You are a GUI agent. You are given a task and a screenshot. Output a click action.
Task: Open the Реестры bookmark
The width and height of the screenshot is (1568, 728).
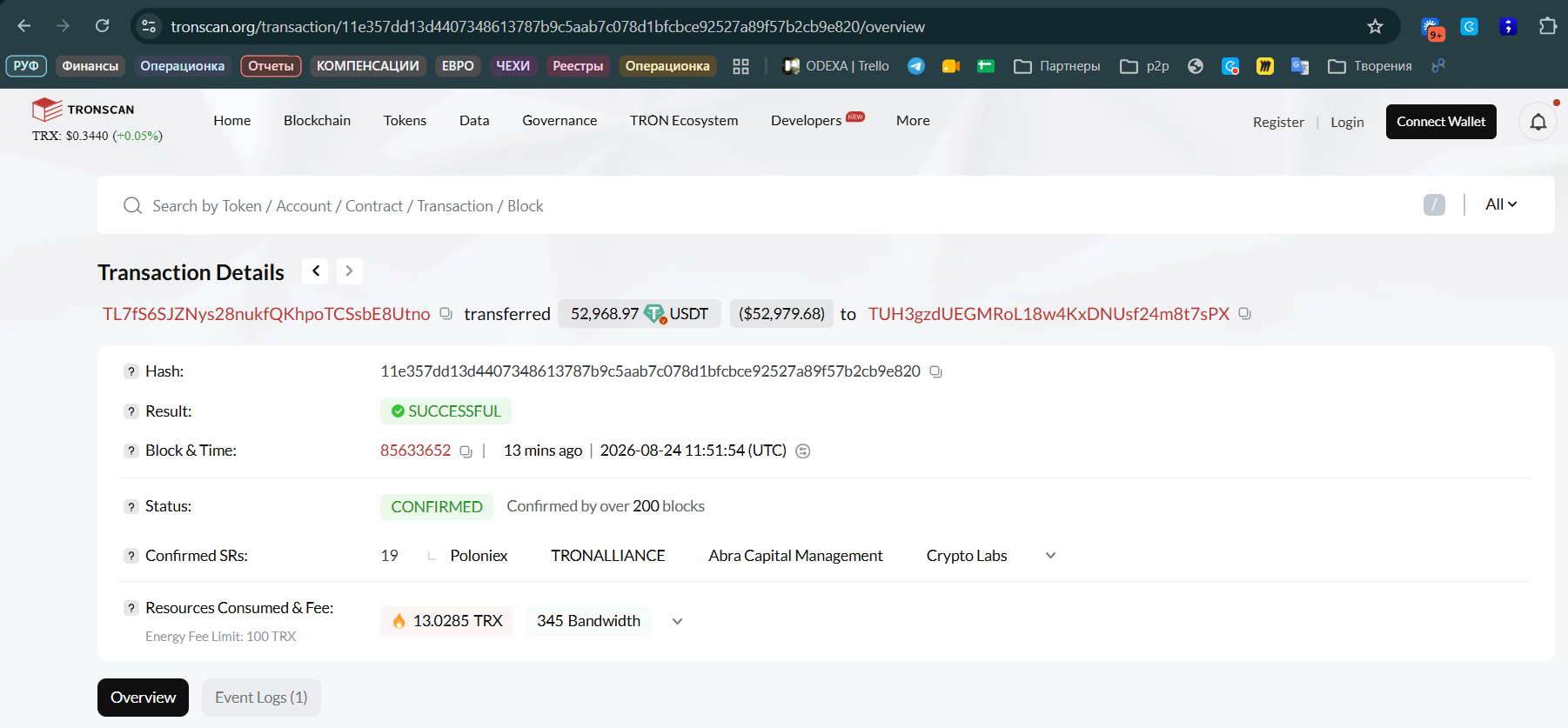(x=578, y=66)
